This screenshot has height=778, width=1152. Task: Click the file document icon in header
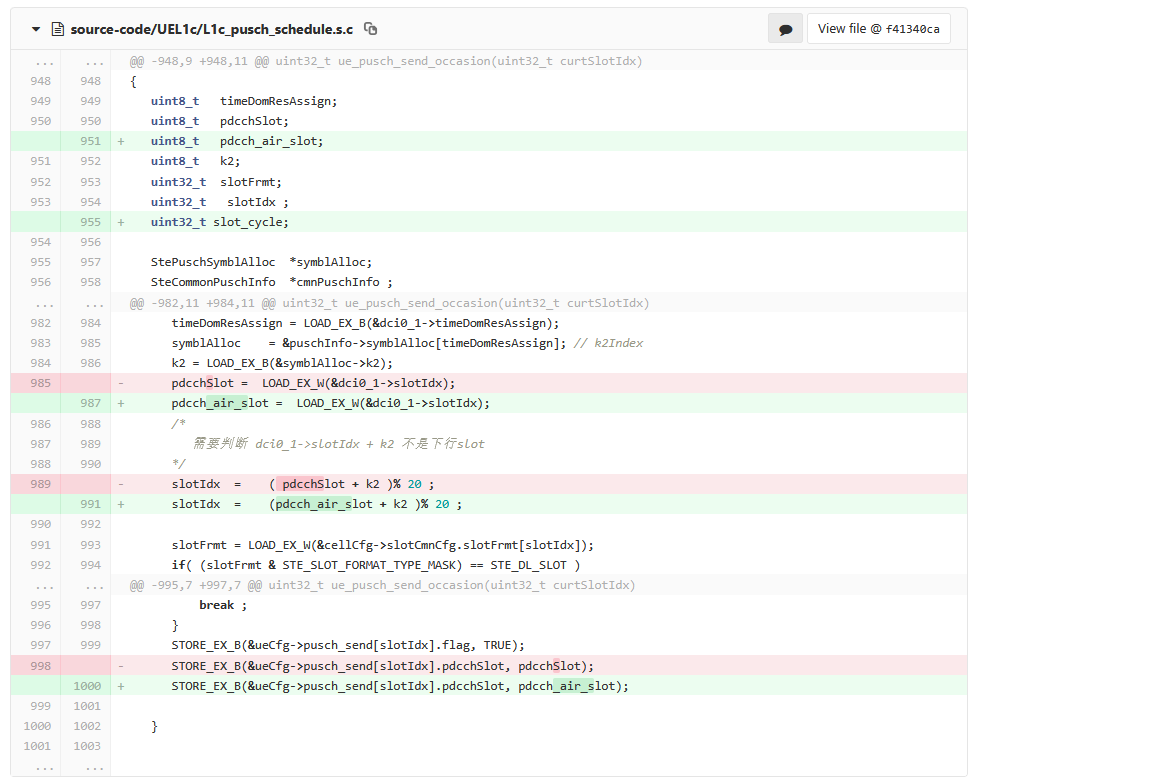(58, 29)
